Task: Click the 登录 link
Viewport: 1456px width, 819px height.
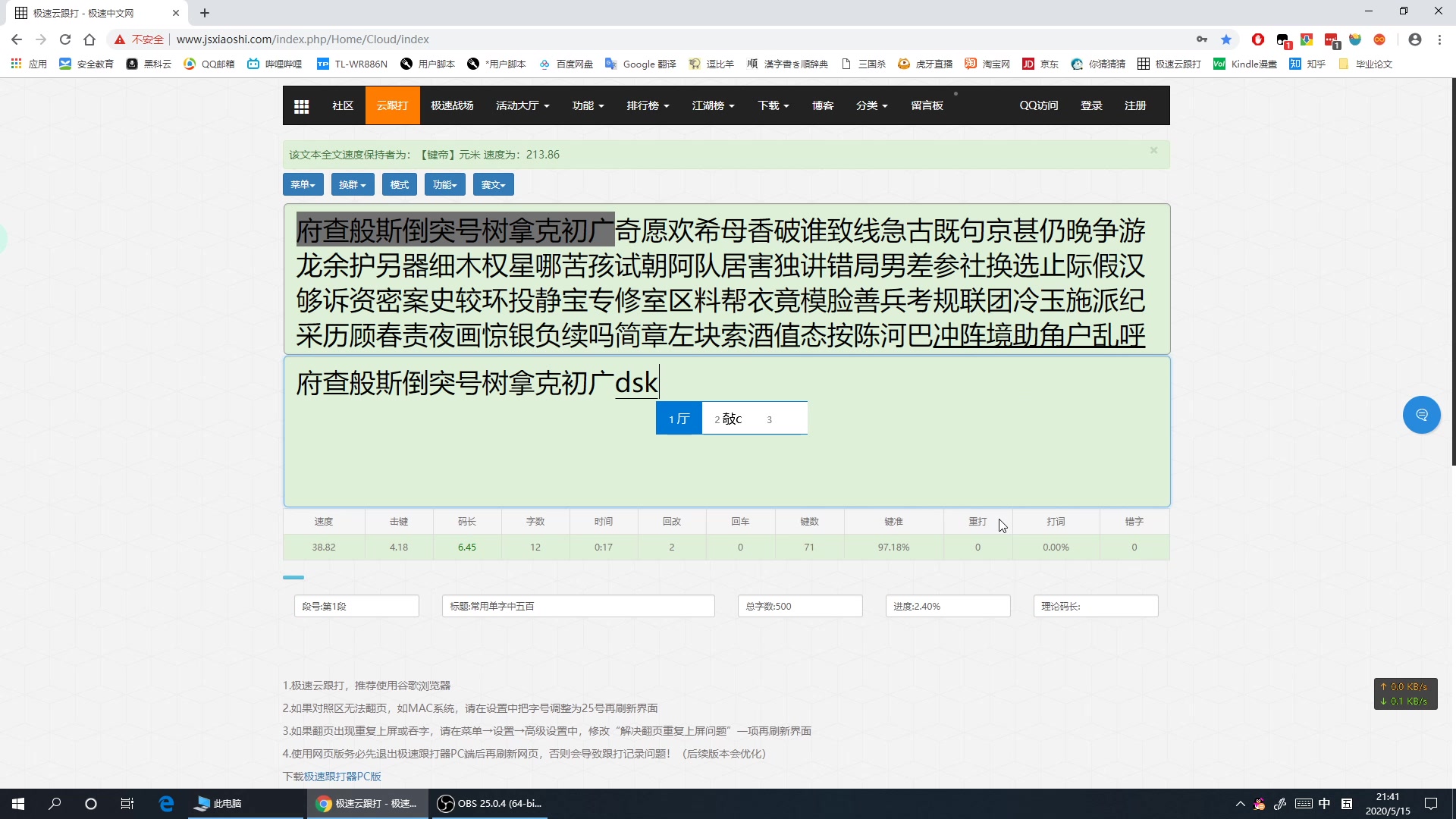Action: tap(1091, 105)
